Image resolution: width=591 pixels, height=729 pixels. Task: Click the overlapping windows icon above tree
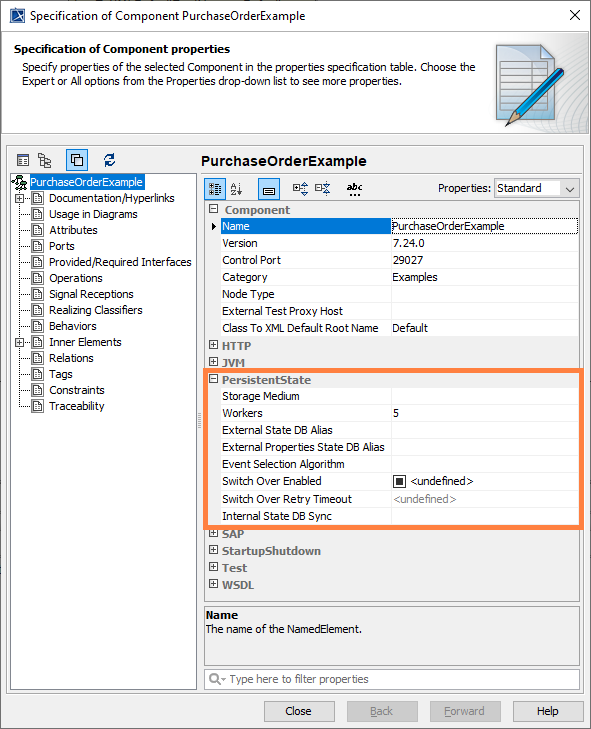(77, 160)
